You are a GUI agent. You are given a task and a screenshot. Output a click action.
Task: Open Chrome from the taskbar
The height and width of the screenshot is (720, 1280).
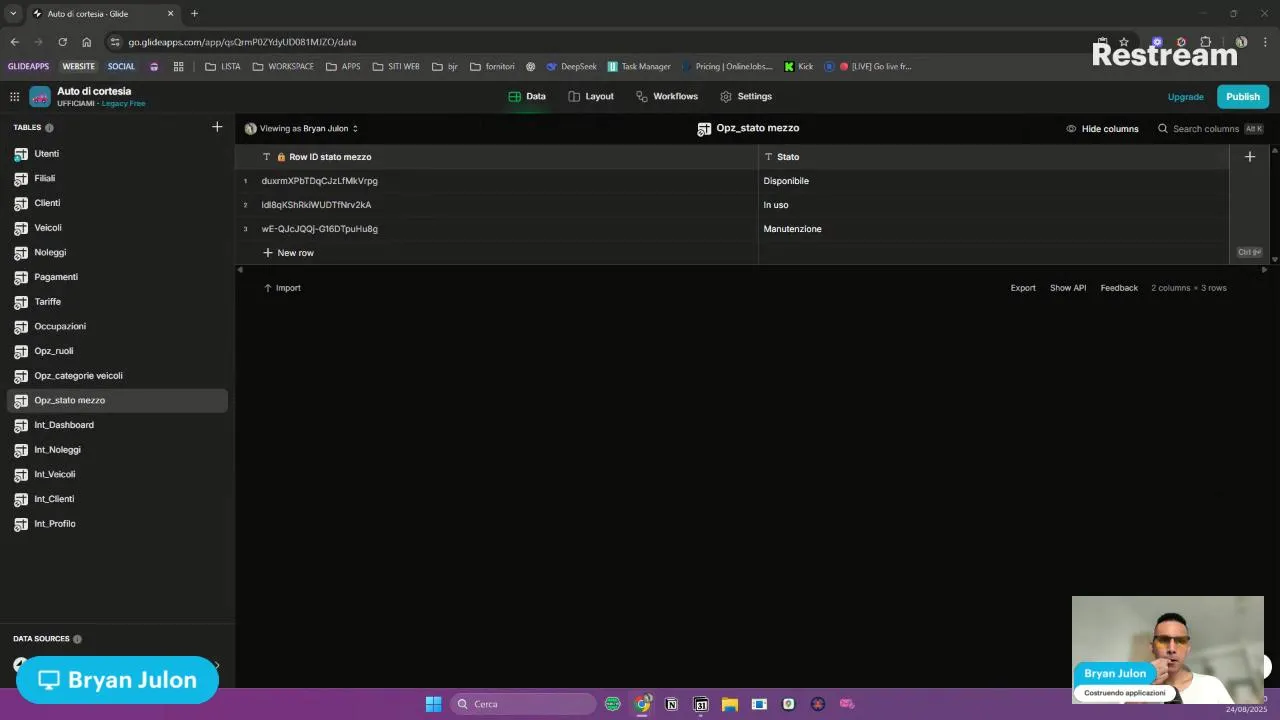click(642, 704)
